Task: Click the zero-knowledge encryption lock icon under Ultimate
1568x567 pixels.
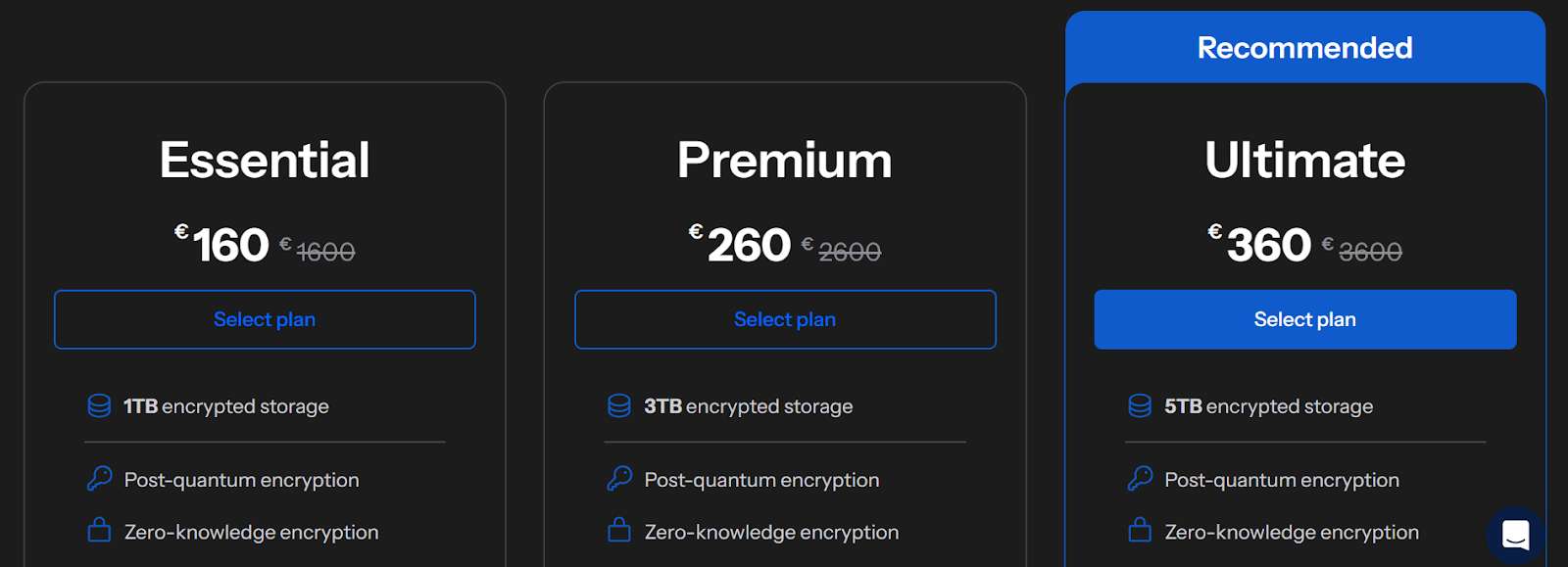Action: click(x=1139, y=531)
